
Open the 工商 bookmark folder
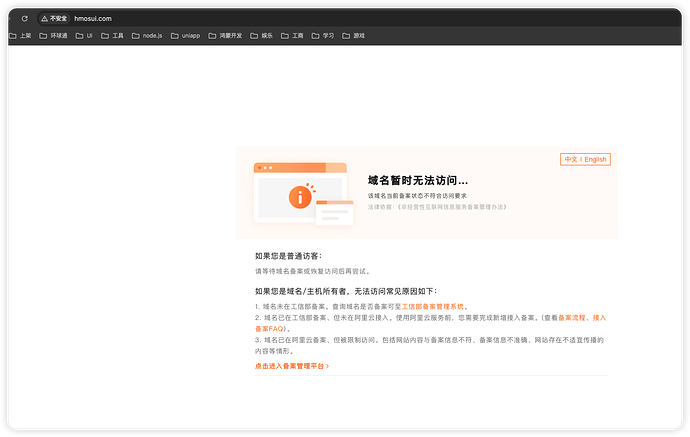click(x=292, y=35)
